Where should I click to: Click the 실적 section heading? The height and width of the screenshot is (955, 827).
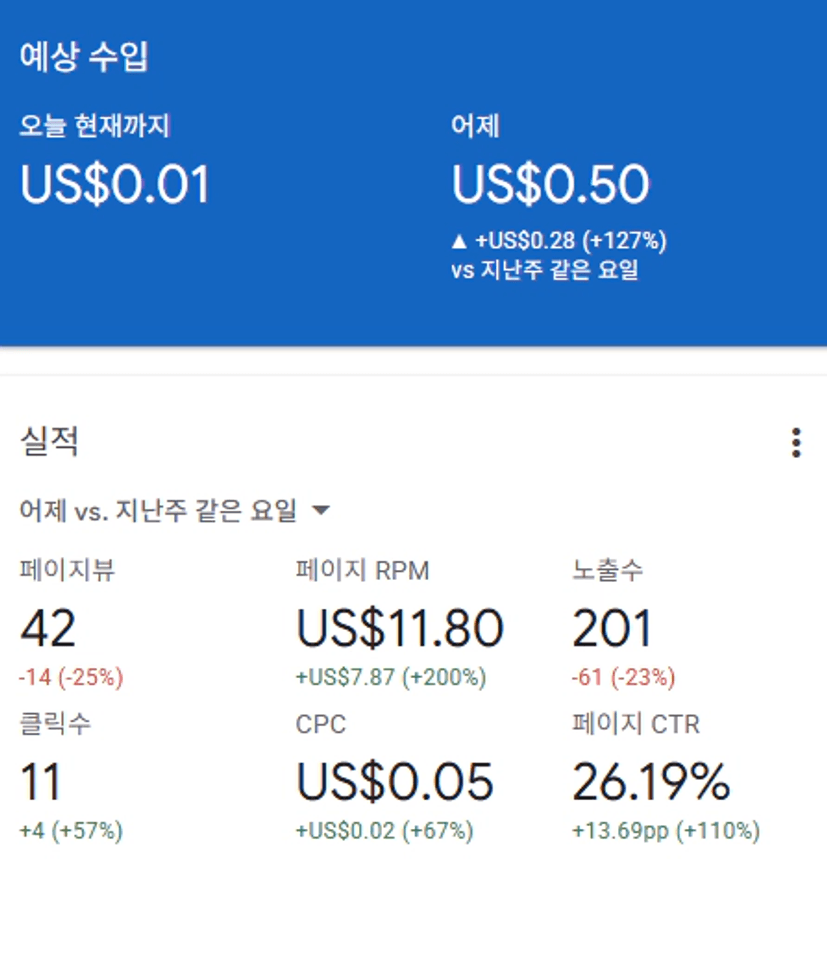click(x=50, y=441)
